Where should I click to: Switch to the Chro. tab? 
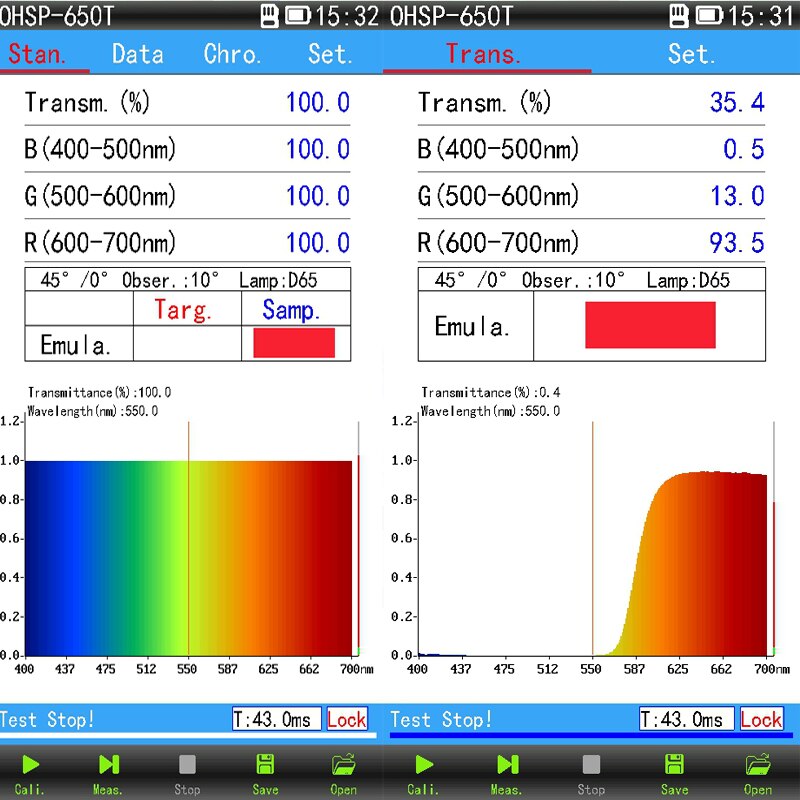[x=232, y=54]
